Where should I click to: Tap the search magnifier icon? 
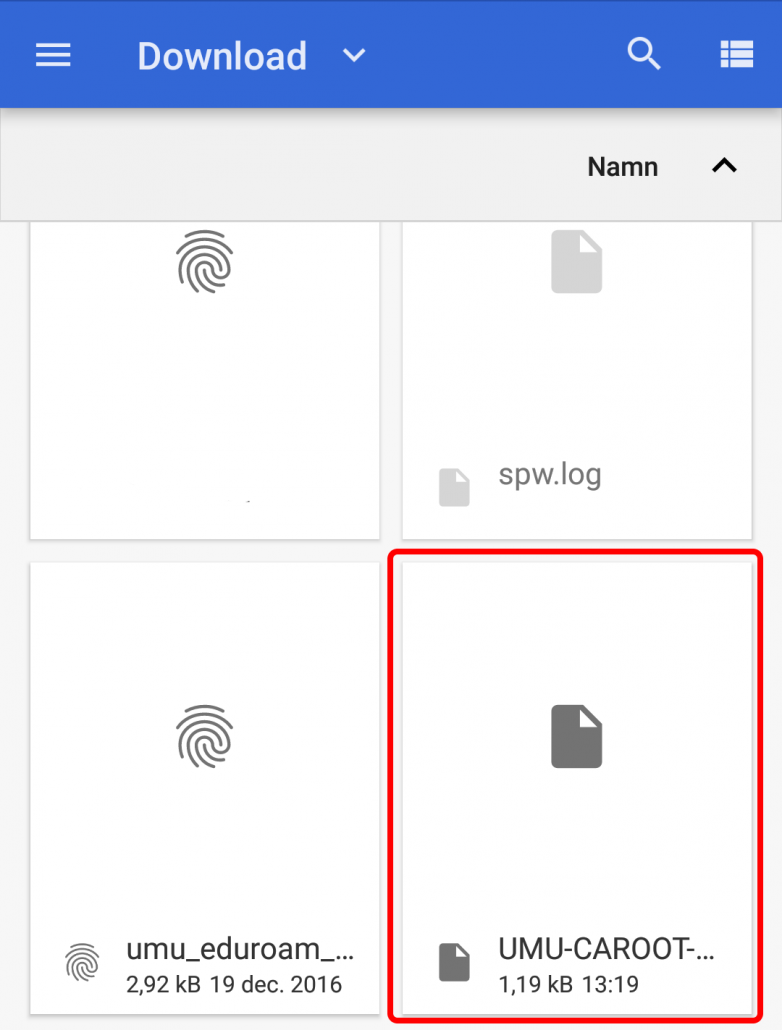pyautogui.click(x=643, y=54)
